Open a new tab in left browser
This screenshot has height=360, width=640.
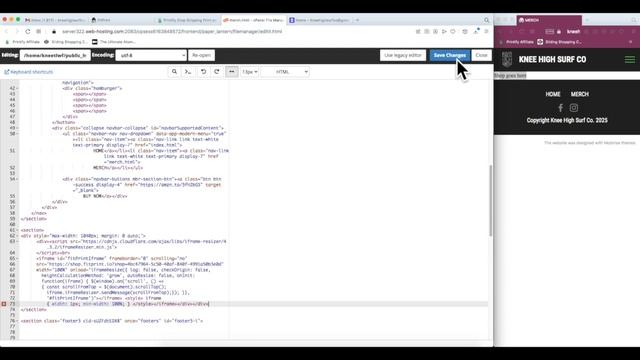[x=358, y=20]
